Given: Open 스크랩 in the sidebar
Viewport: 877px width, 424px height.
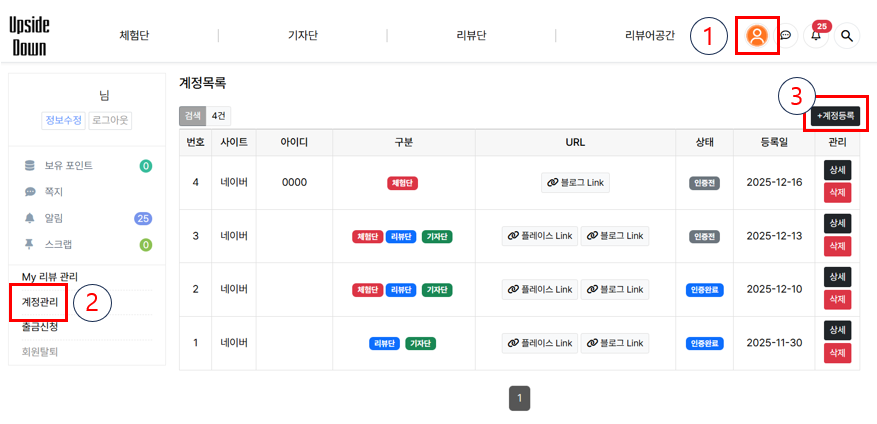Looking at the screenshot, I should [x=60, y=244].
